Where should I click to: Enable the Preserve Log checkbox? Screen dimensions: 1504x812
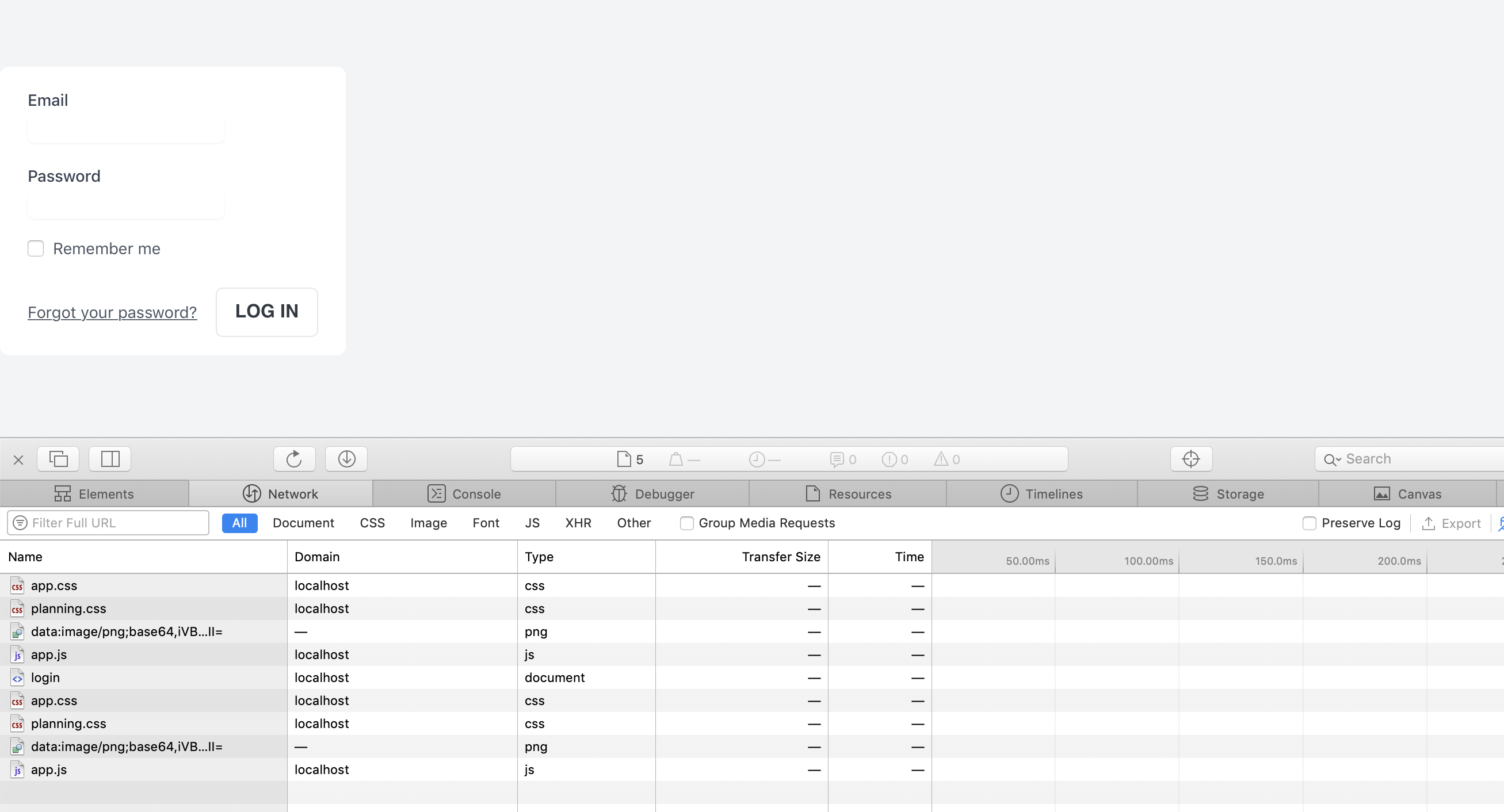1309,524
